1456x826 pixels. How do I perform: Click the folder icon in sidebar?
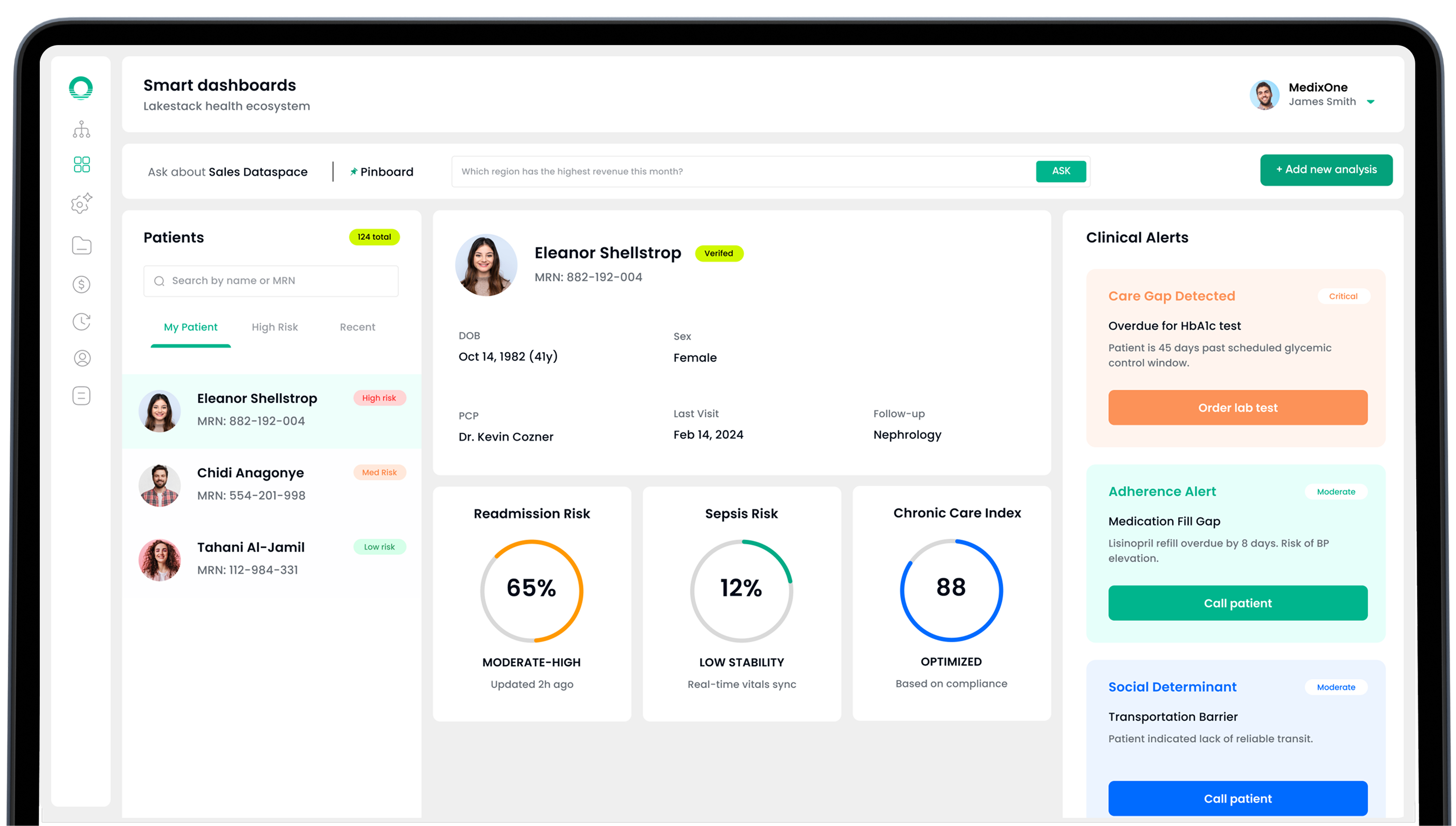point(81,246)
